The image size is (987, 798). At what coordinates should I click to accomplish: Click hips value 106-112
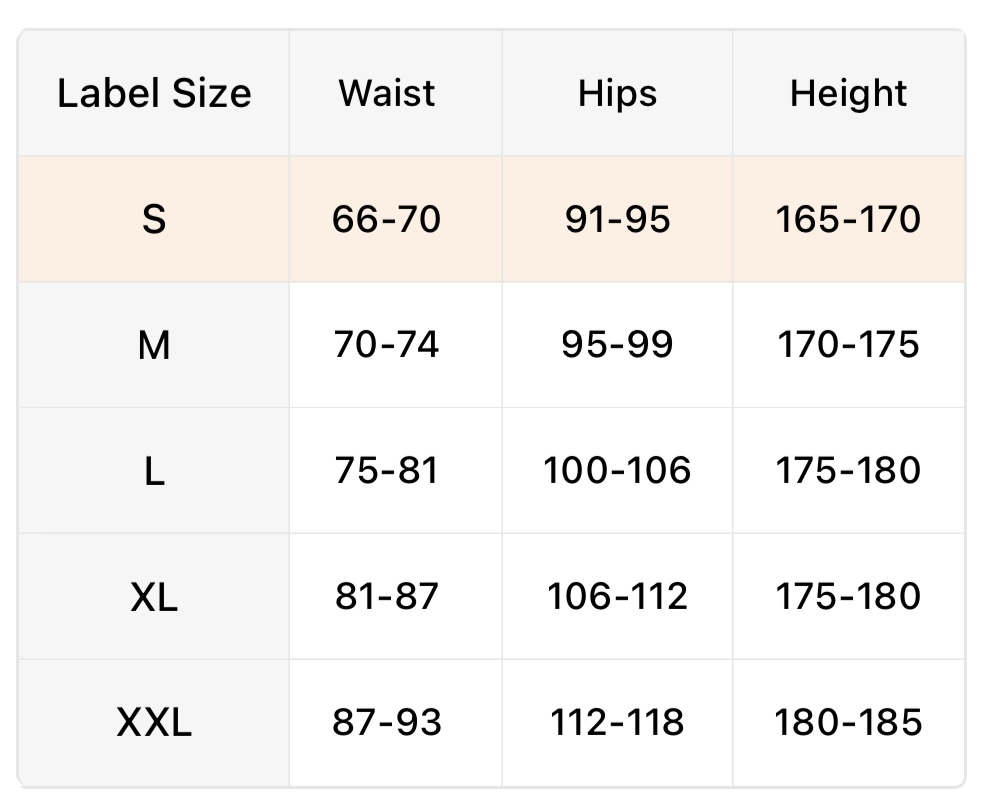pyautogui.click(x=617, y=597)
